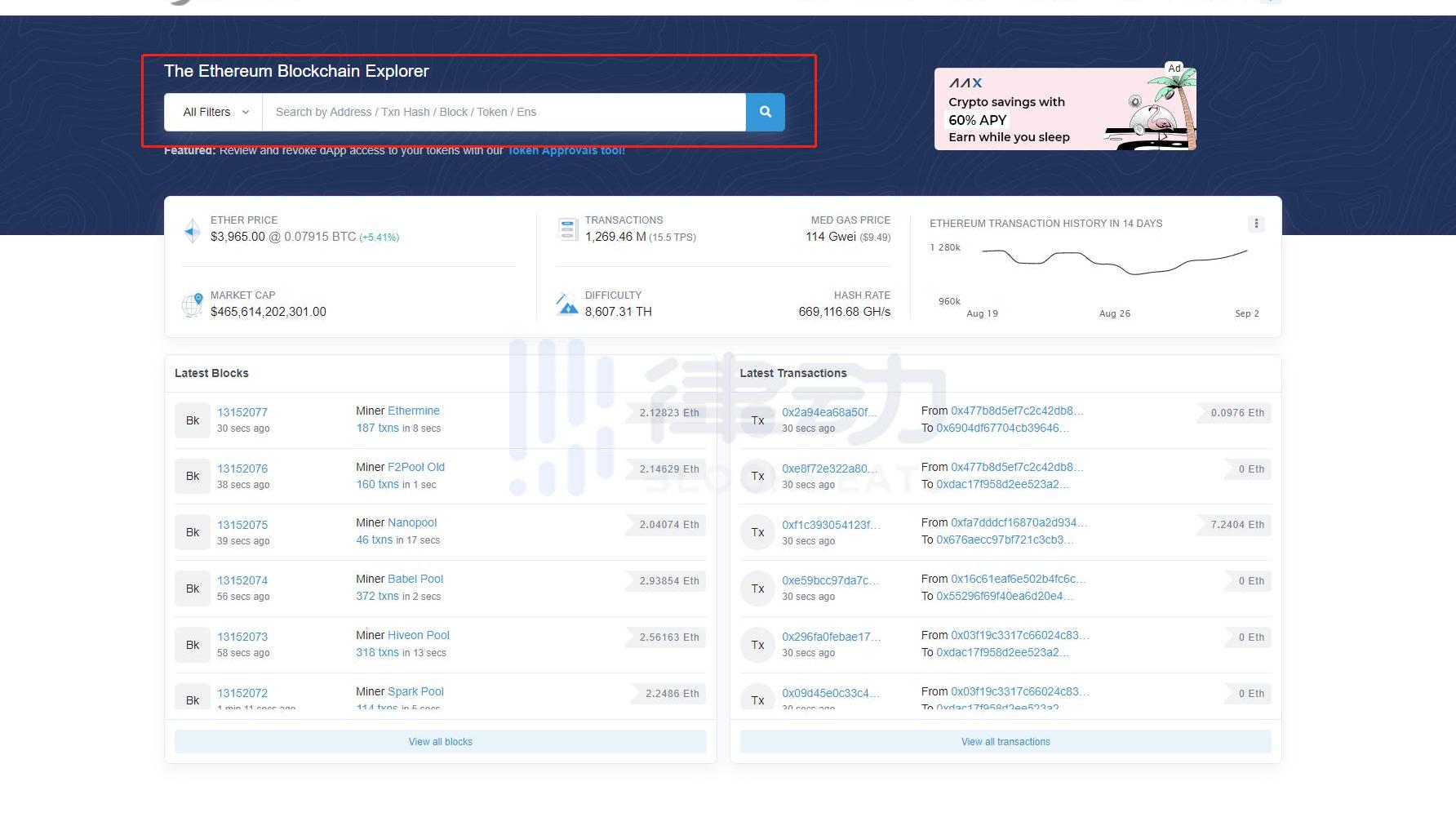
Task: Open miner Ethermine's address page
Action: tap(414, 411)
